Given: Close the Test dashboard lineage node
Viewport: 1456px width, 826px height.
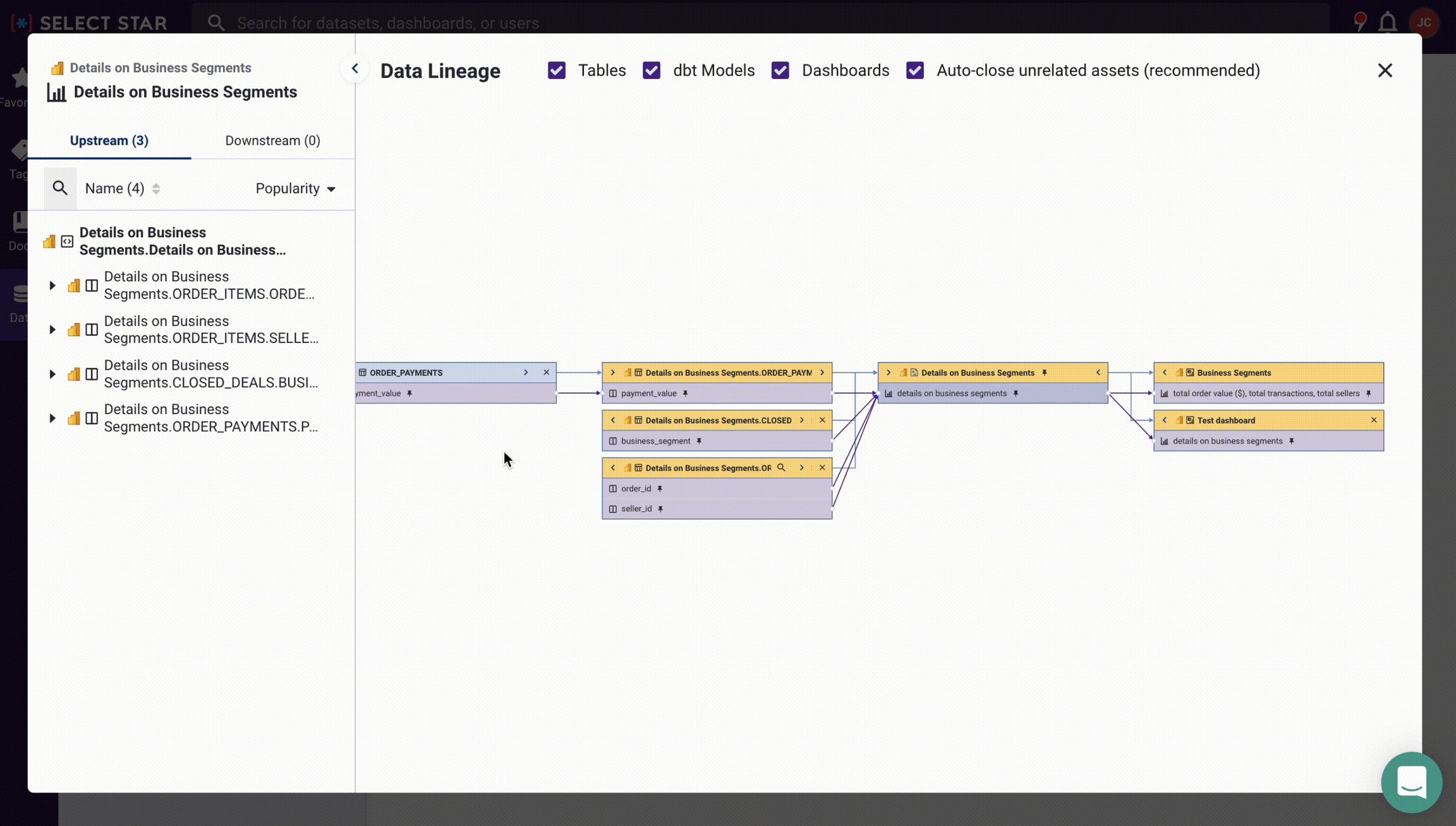Looking at the screenshot, I should (x=1374, y=420).
